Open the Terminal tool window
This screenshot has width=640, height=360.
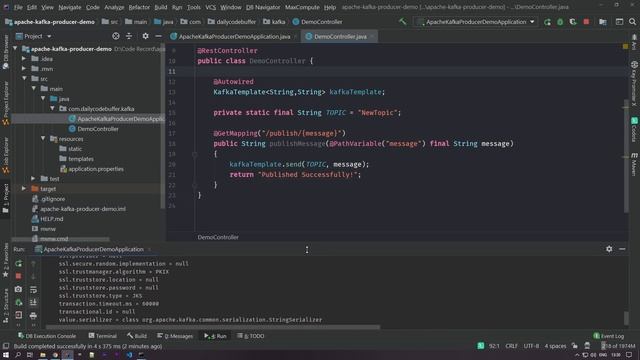pyautogui.click(x=102, y=336)
